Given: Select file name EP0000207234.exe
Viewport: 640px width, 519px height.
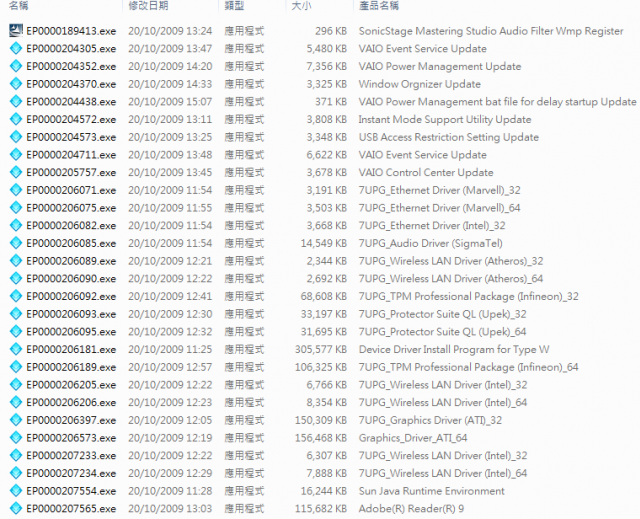Looking at the screenshot, I should point(71,473).
